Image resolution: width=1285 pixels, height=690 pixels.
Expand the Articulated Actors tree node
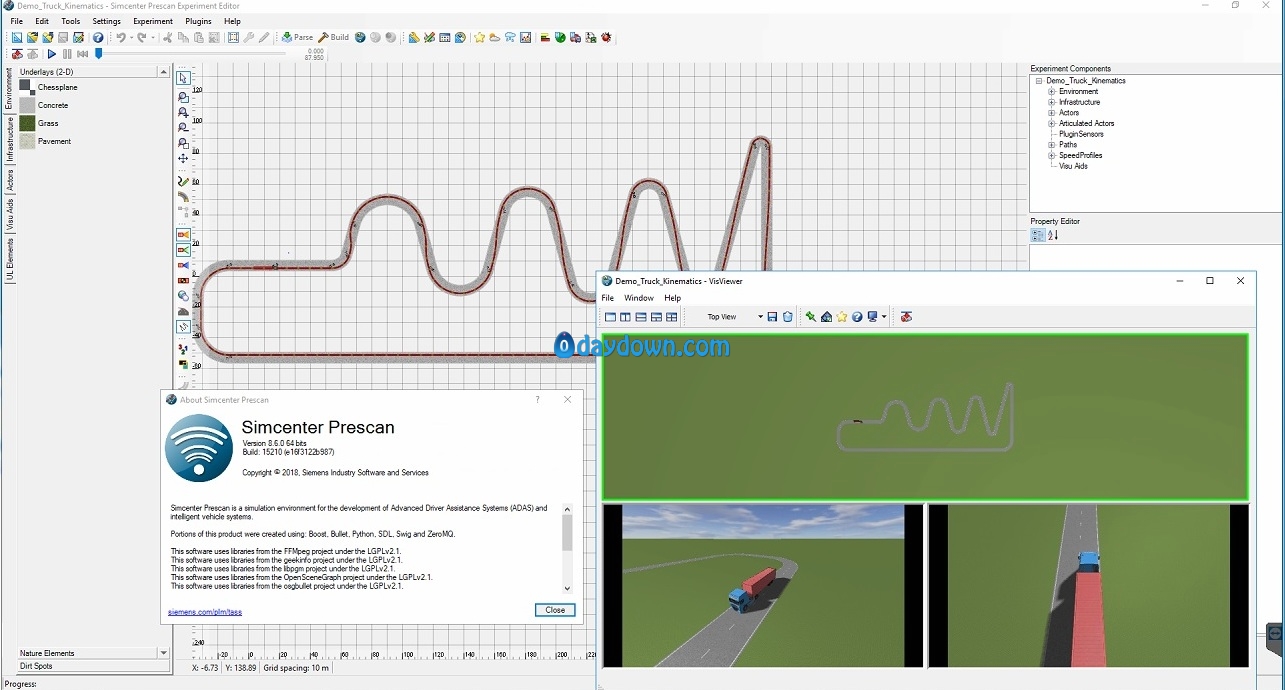(x=1052, y=123)
